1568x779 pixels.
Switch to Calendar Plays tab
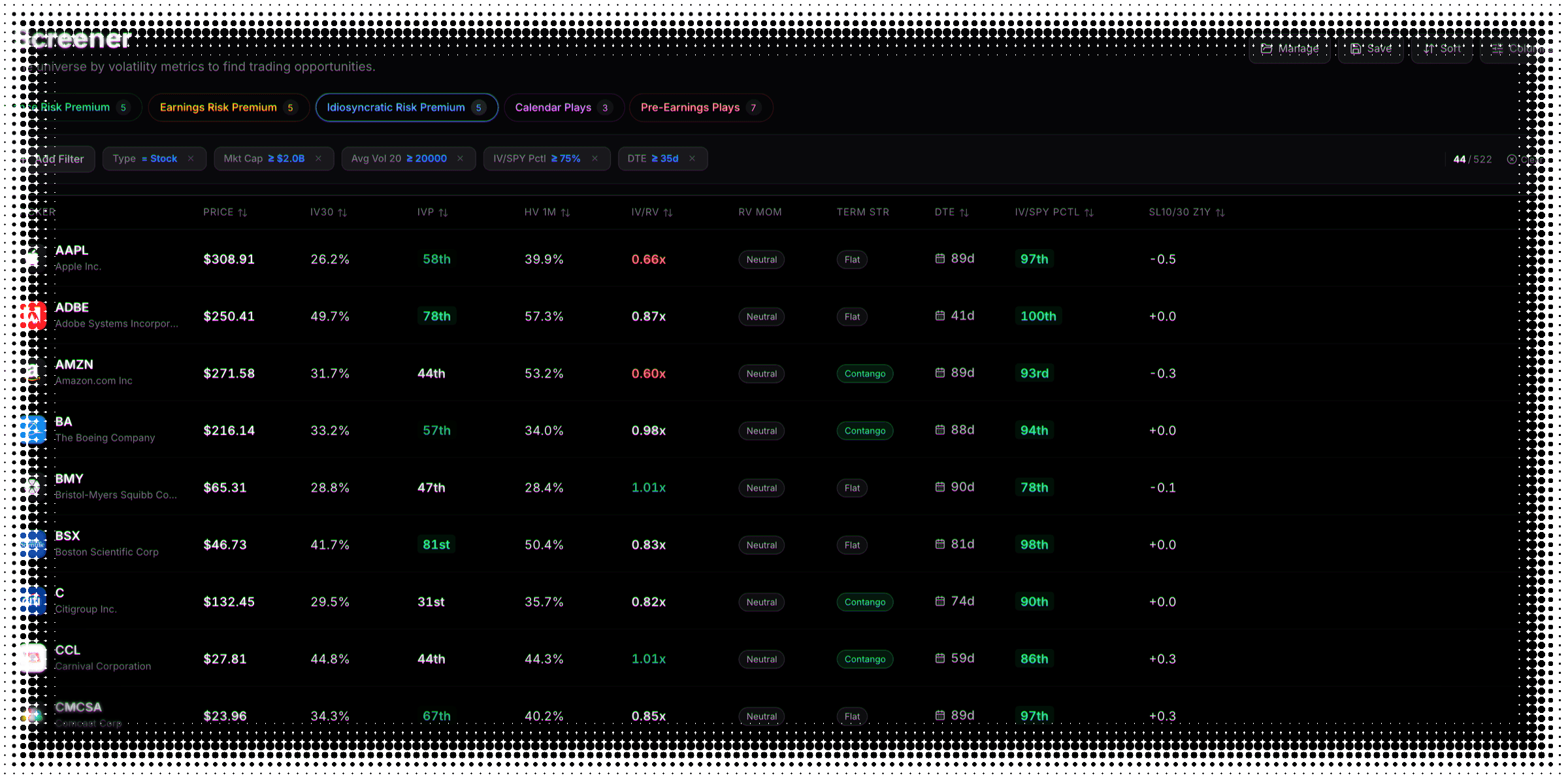[564, 107]
